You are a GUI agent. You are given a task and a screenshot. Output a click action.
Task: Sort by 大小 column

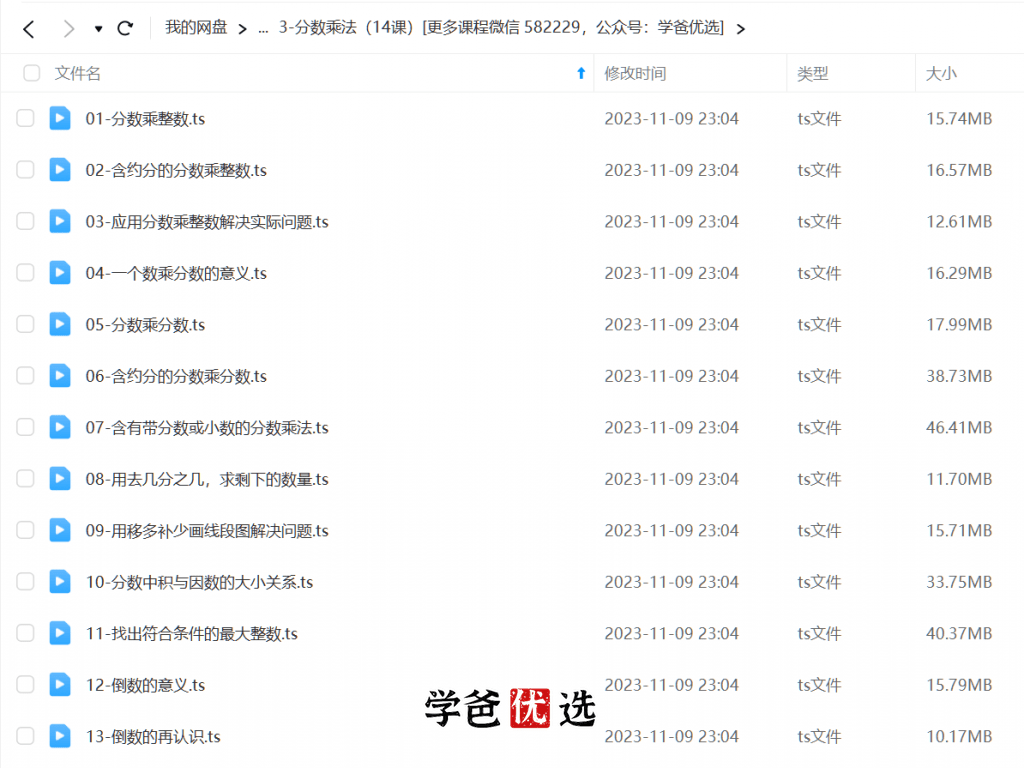(x=941, y=73)
